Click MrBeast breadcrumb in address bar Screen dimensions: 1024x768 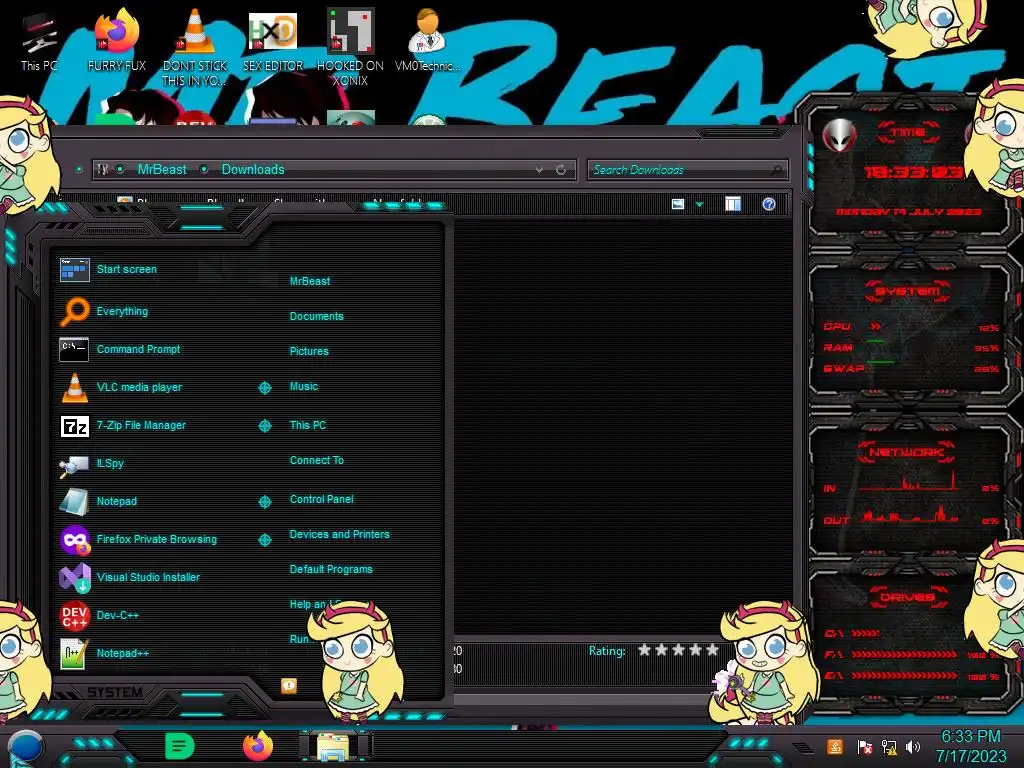tap(162, 169)
